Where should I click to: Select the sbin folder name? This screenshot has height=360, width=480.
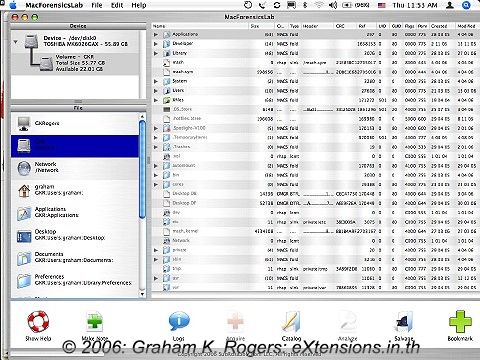pos(177,259)
